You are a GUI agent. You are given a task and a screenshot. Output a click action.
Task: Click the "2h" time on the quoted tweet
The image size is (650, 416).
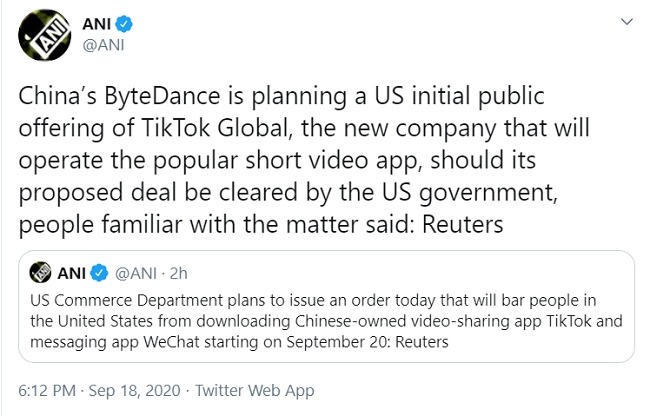point(179,271)
